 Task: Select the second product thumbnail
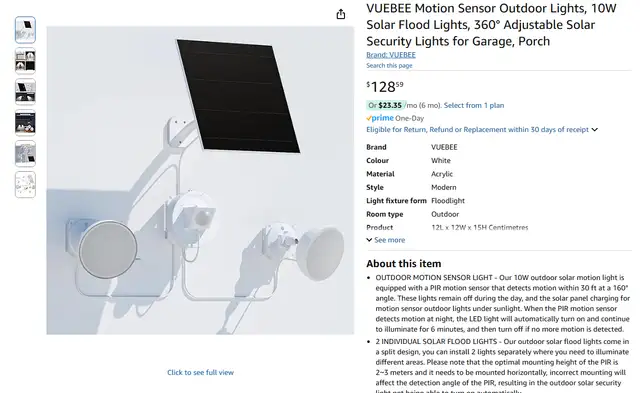pyautogui.click(x=25, y=61)
